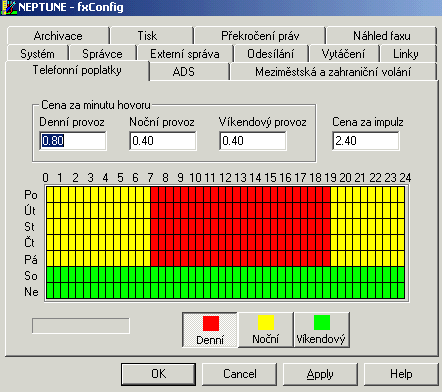Viewport: 442px width, 392px height.
Task: Click the Cena za impulz field
Action: tap(366, 141)
